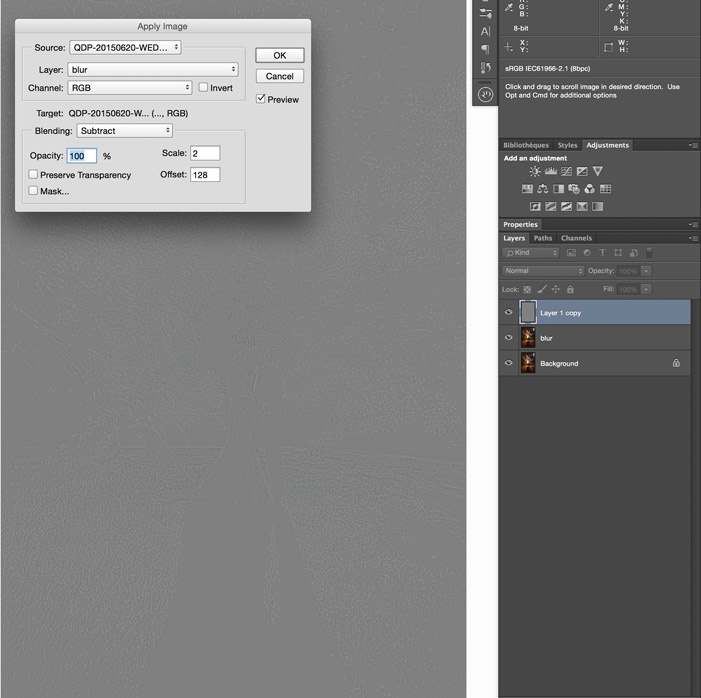Cancel the Apply Image dialog
Viewport: 701px width, 698px height.
point(279,76)
